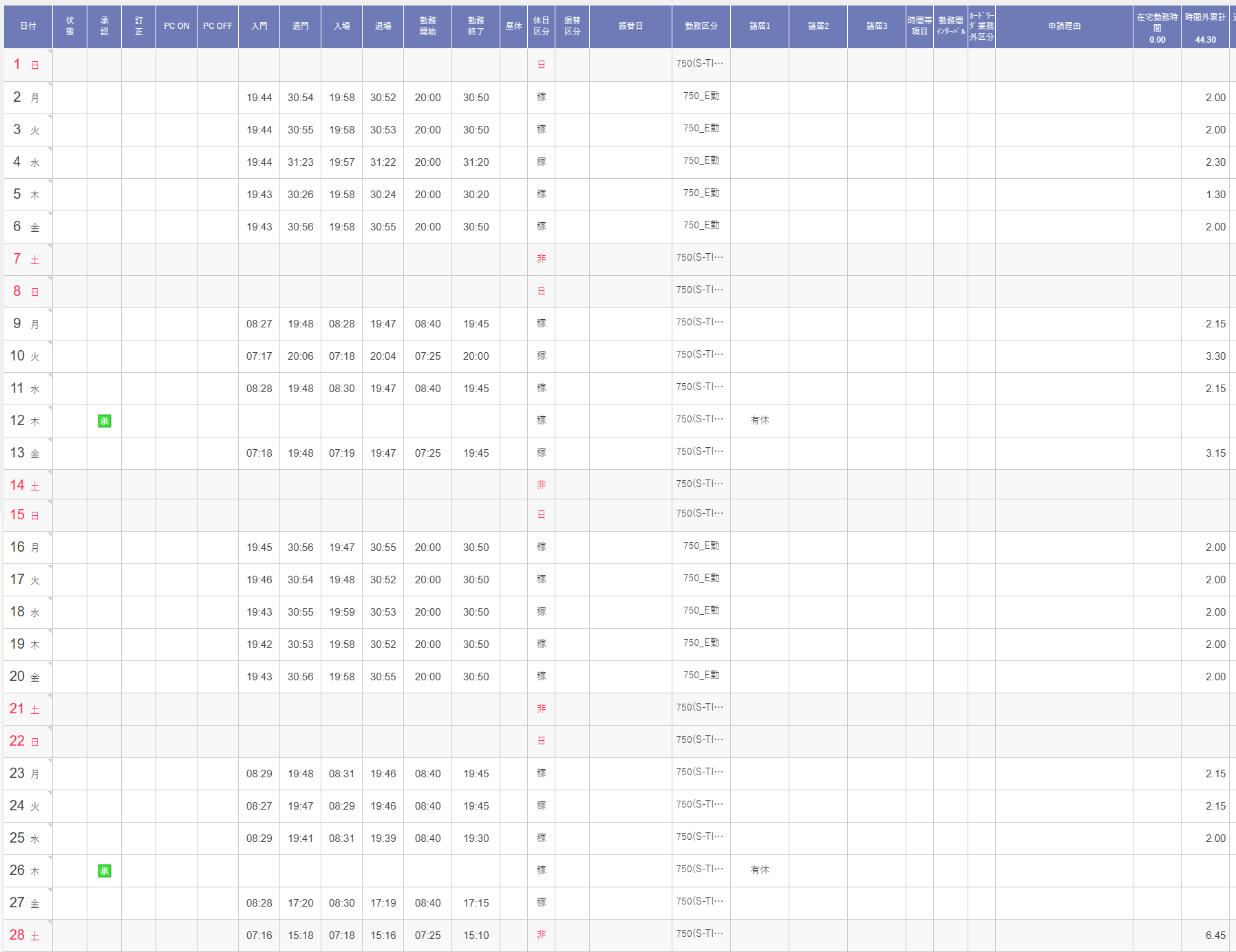Click the red 非 holiday marker on day 7
Image resolution: width=1236 pixels, height=952 pixels.
click(x=542, y=259)
